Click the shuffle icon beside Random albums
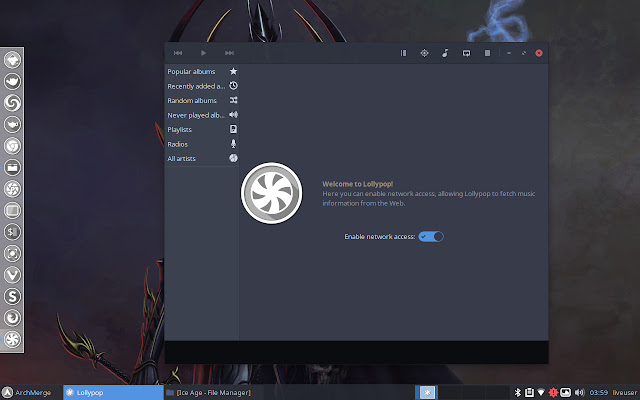Screen dimensions: 640x400 233,100
